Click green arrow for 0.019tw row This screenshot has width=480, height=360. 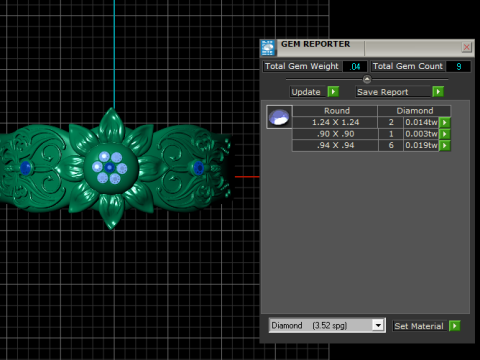(445, 145)
